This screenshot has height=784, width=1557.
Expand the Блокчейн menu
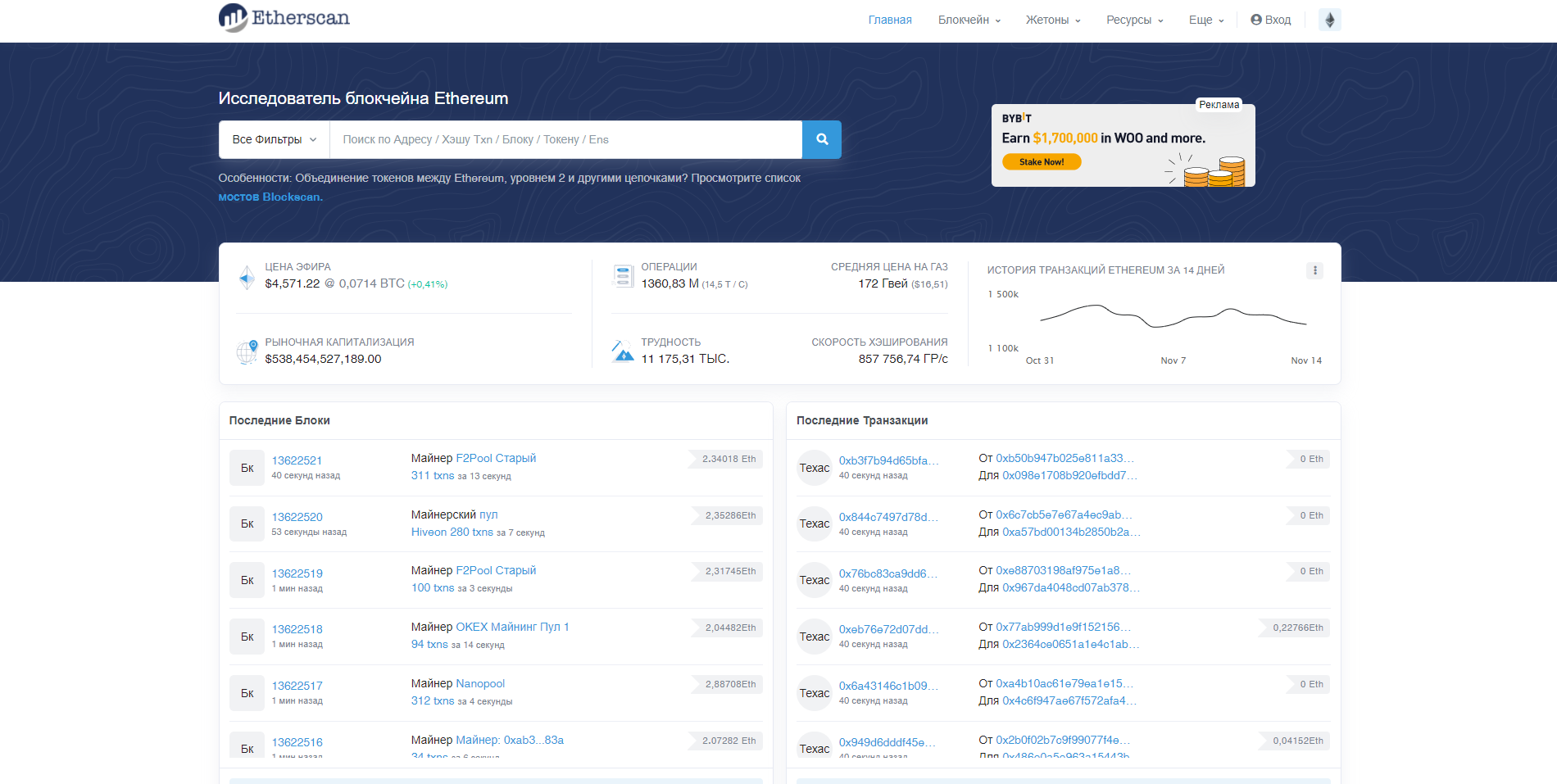click(x=969, y=20)
